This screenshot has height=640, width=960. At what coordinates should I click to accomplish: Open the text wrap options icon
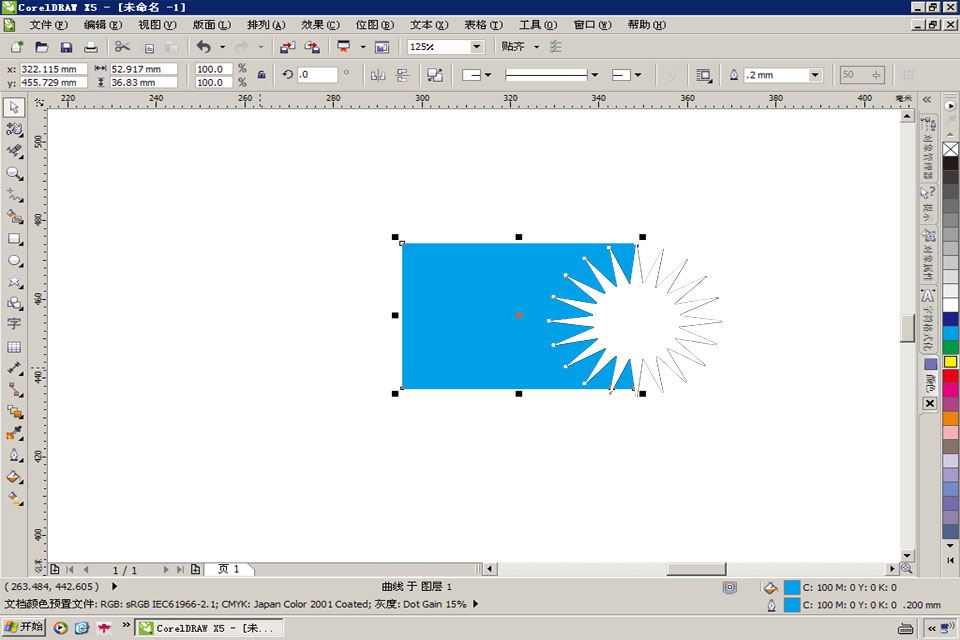pyautogui.click(x=703, y=75)
